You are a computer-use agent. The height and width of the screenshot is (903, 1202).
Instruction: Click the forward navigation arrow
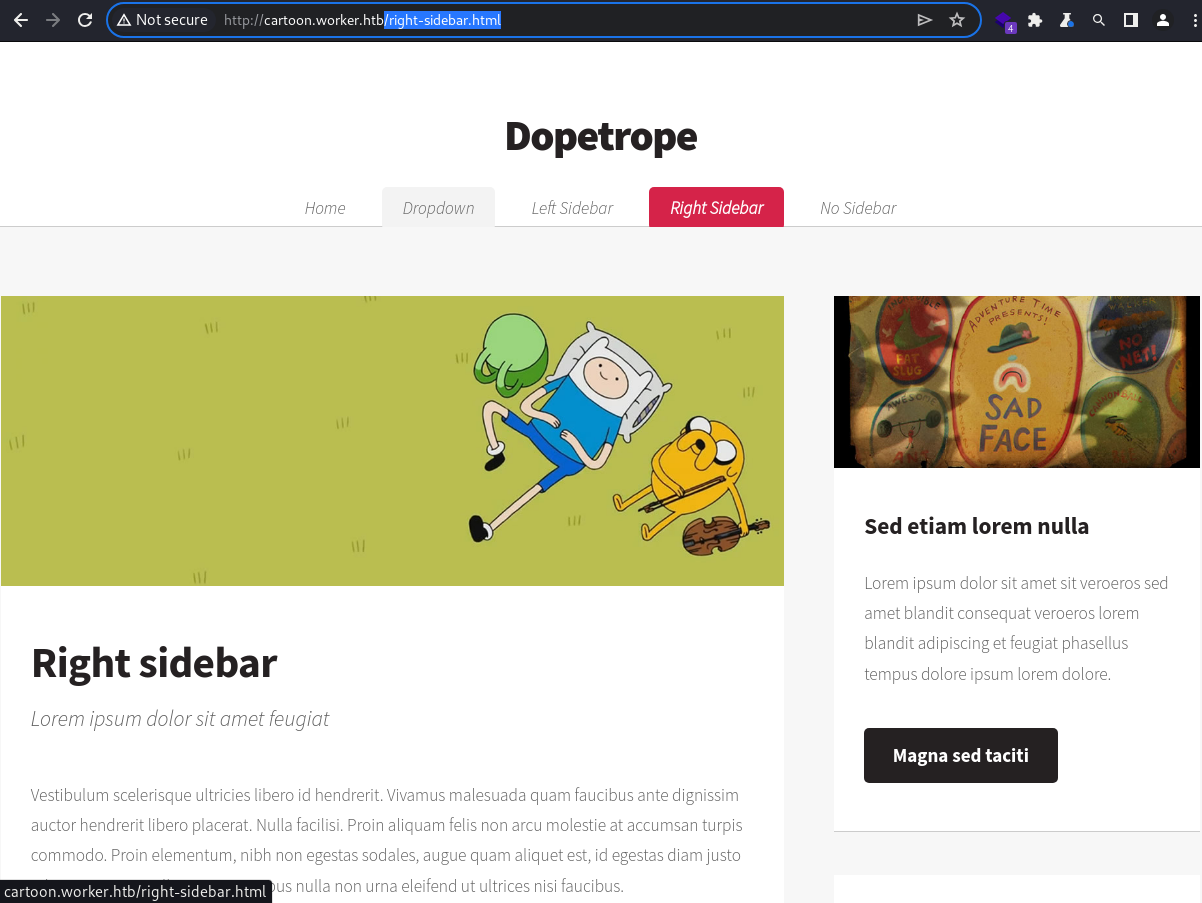point(53,20)
